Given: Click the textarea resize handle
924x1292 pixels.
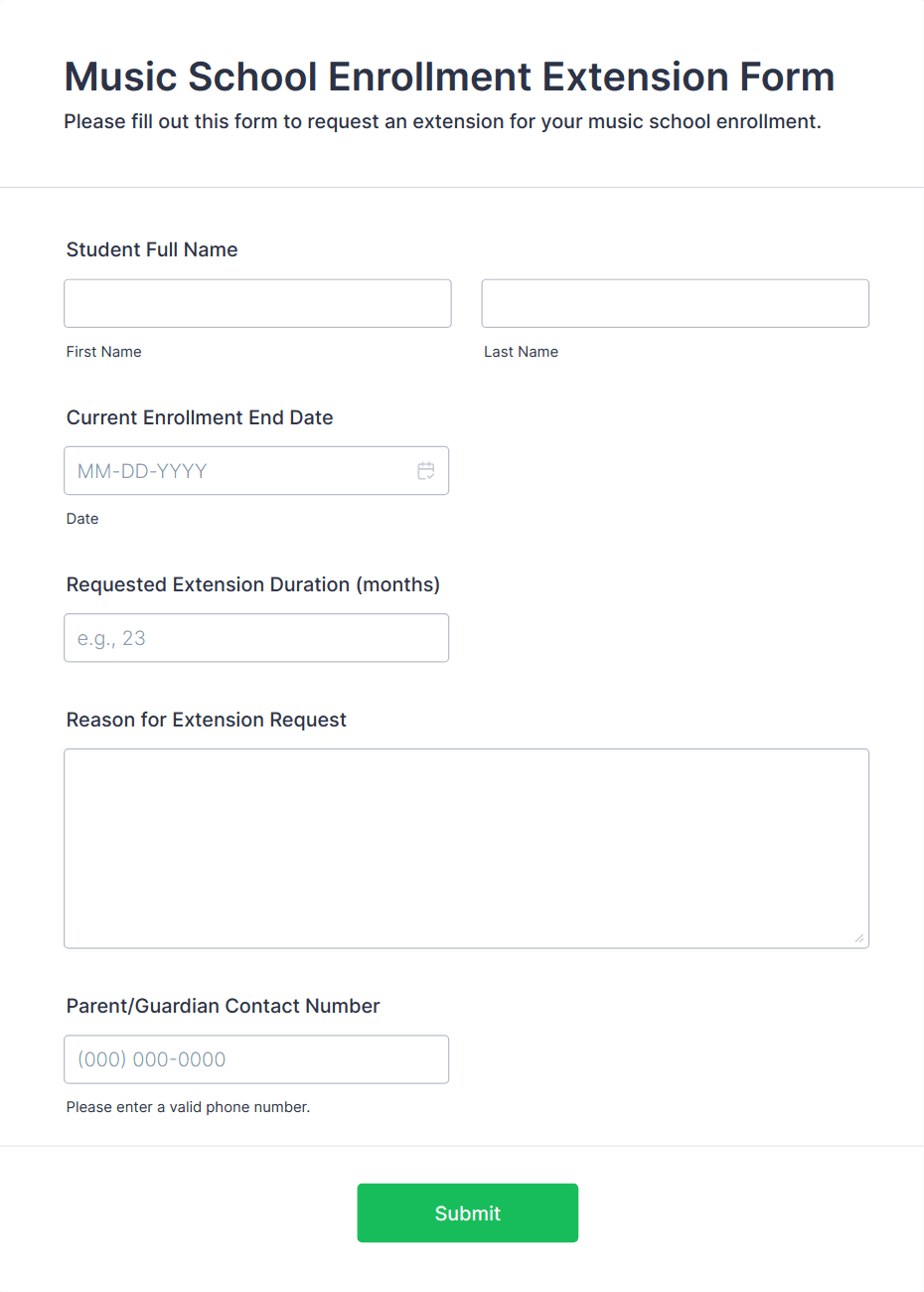Looking at the screenshot, I should point(858,938).
